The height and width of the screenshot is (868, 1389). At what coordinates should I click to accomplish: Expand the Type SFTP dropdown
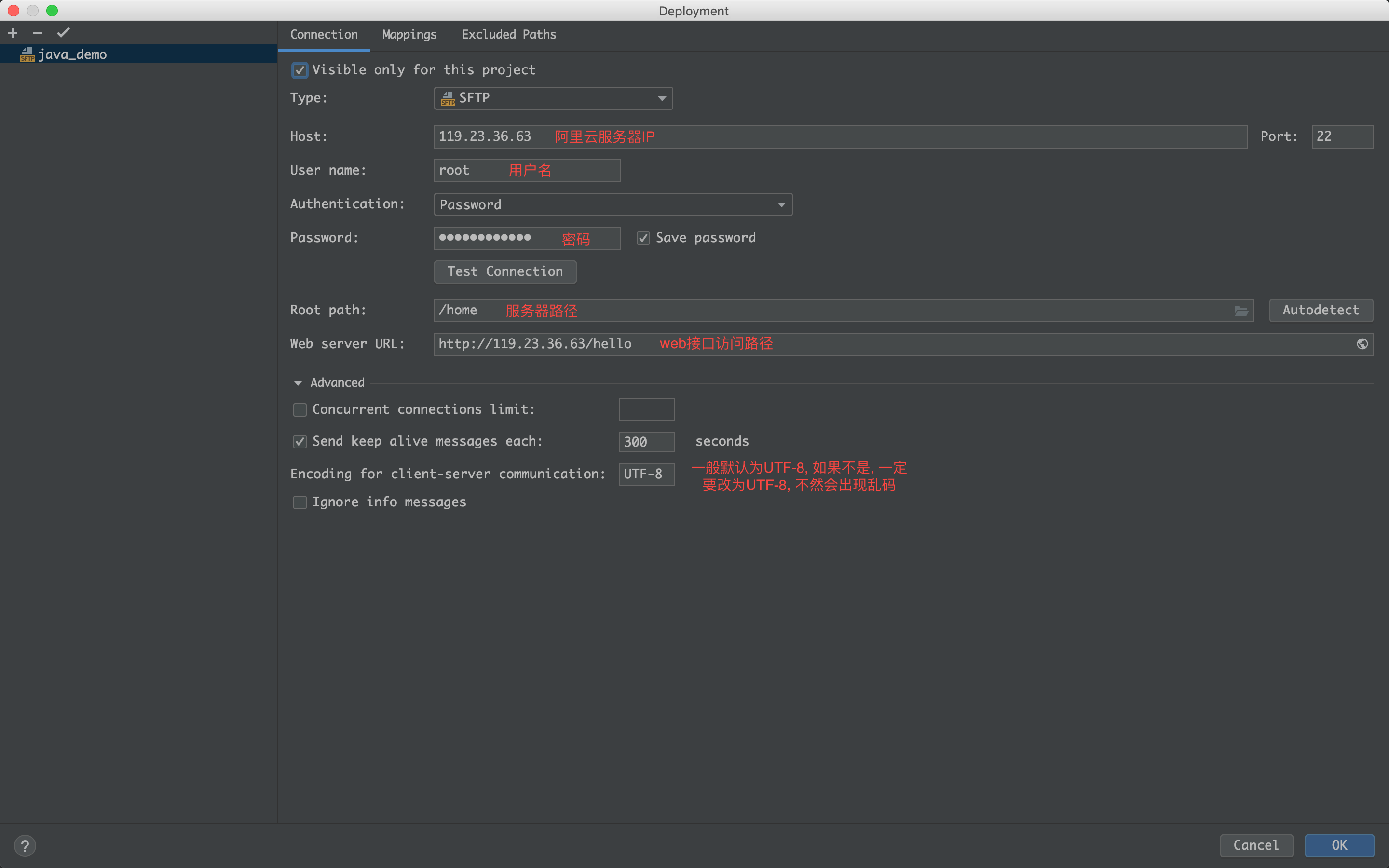click(x=662, y=97)
